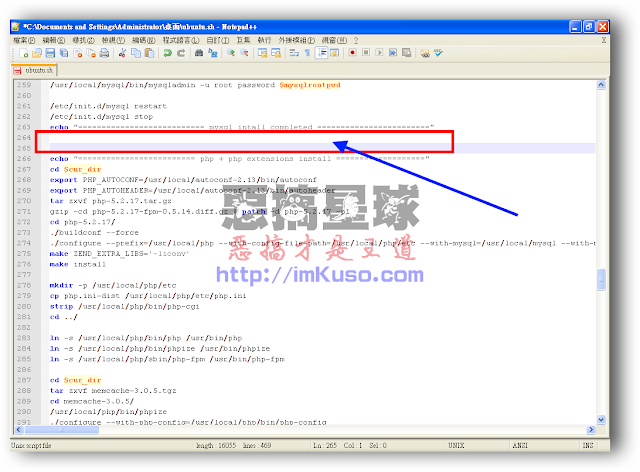Zoom in with the magnifier icon

coord(231,53)
